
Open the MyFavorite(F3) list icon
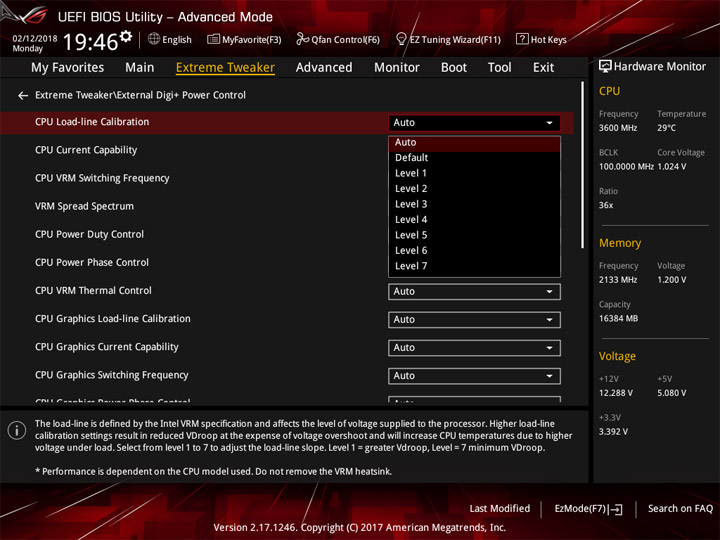coord(213,39)
